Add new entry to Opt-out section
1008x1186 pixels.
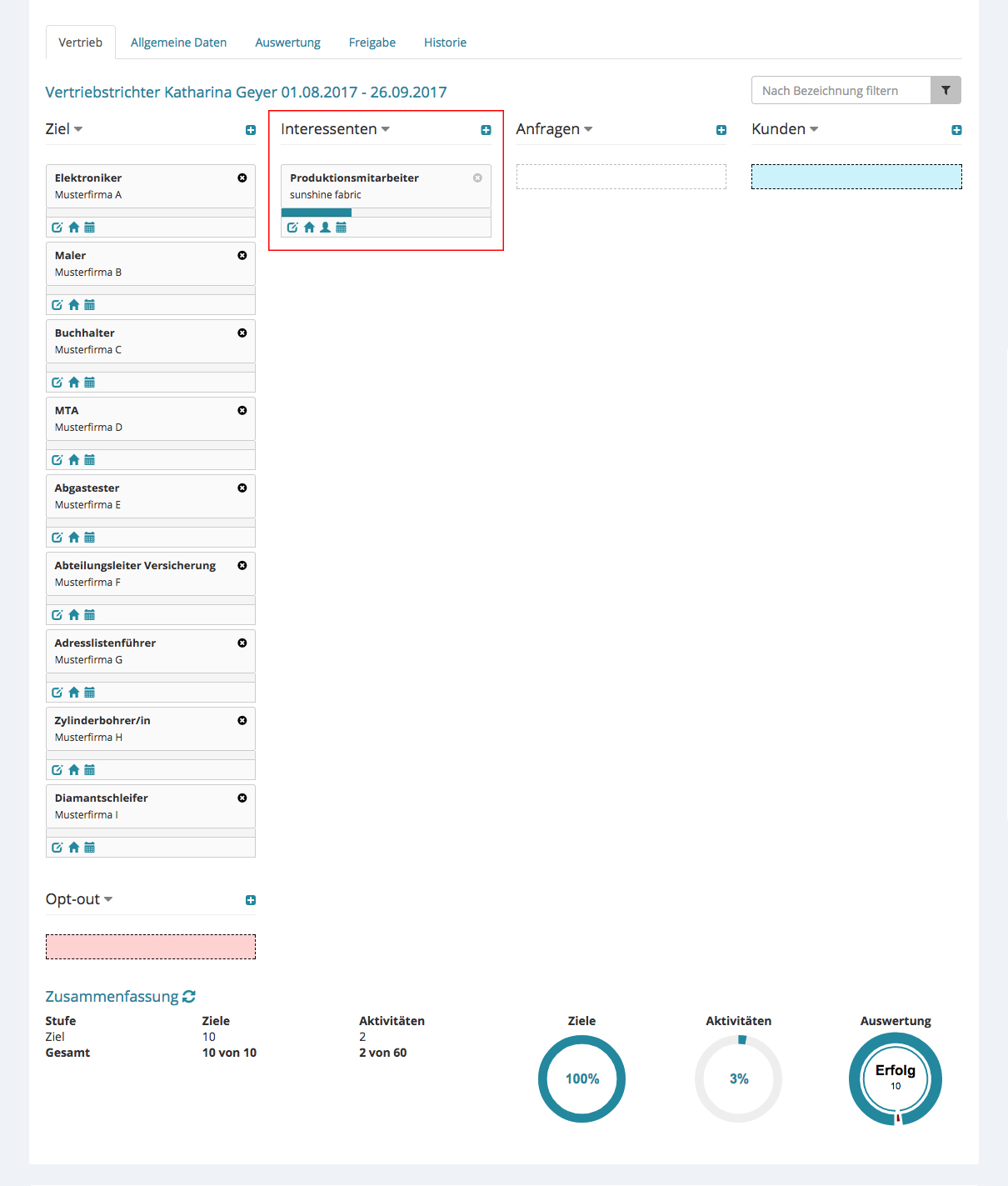251,900
